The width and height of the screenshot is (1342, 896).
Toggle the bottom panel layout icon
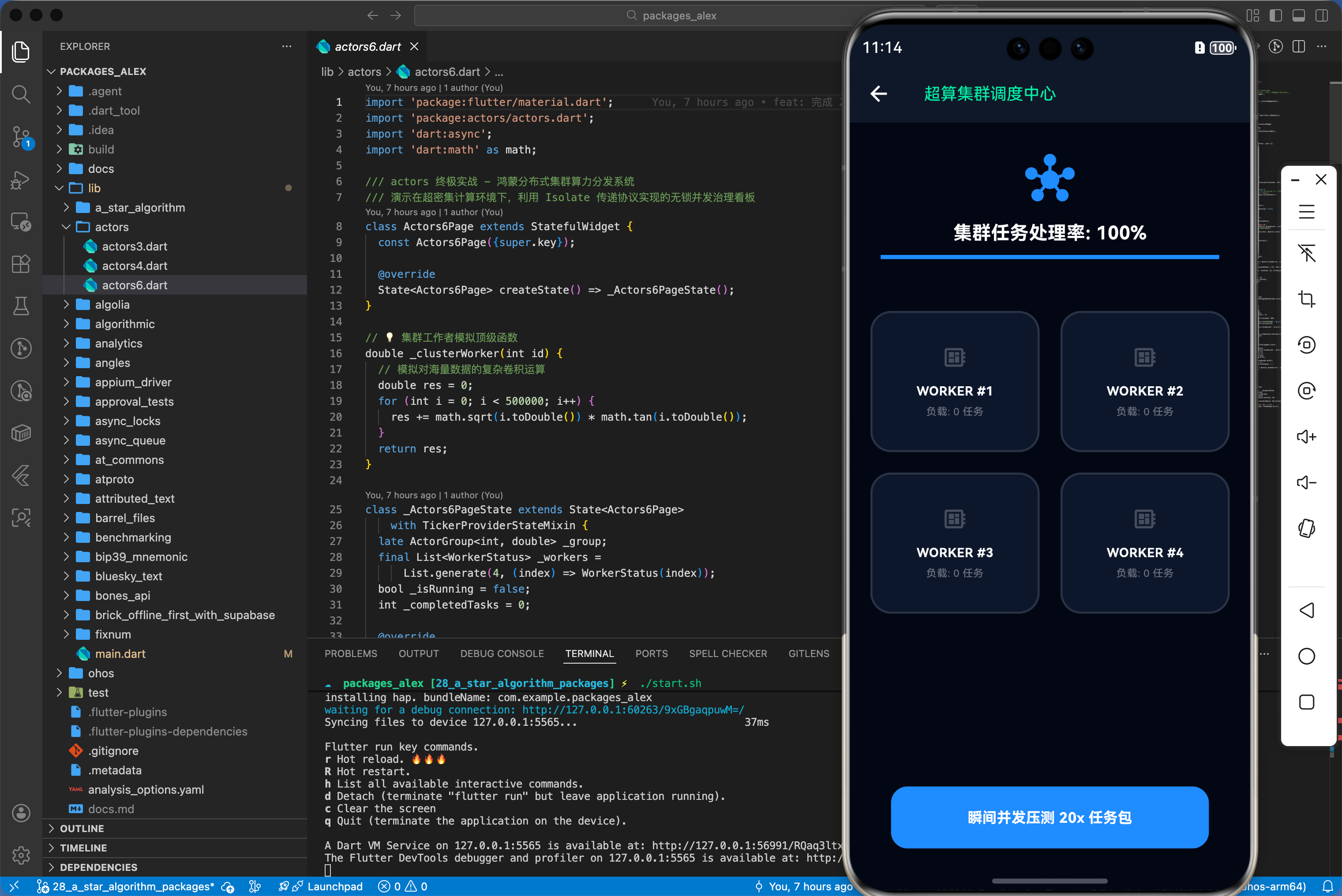tap(1298, 15)
